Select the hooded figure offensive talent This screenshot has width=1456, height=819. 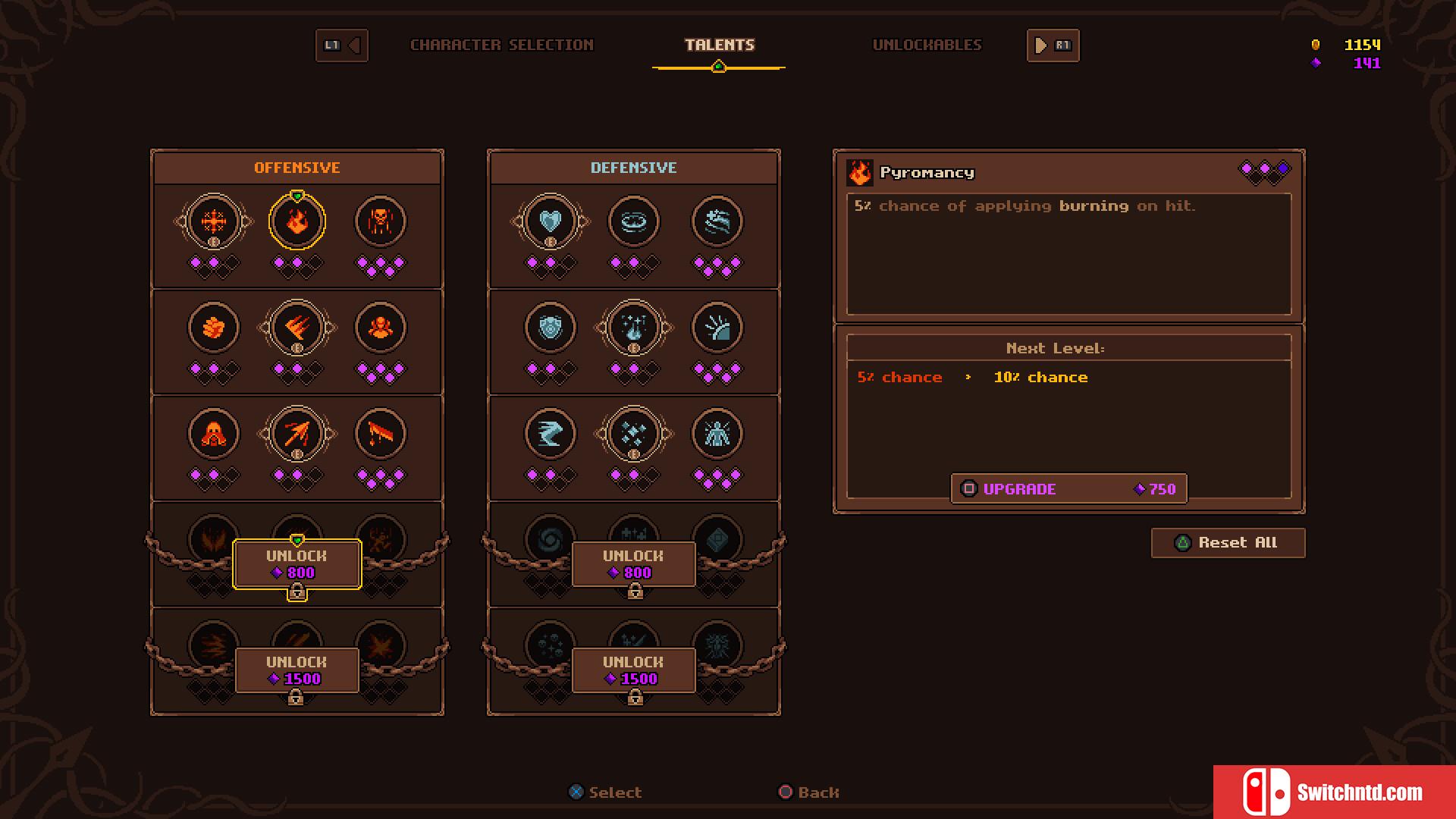(214, 434)
